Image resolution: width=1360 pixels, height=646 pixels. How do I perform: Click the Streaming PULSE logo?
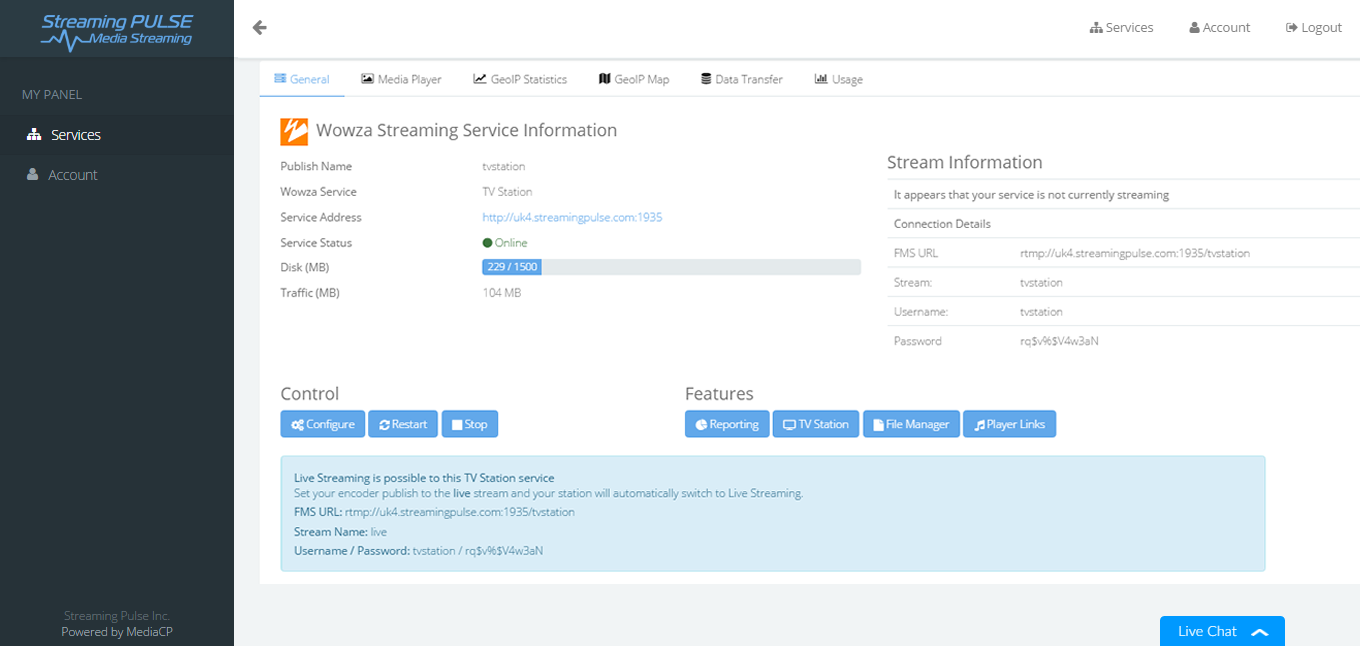pyautogui.click(x=117, y=30)
